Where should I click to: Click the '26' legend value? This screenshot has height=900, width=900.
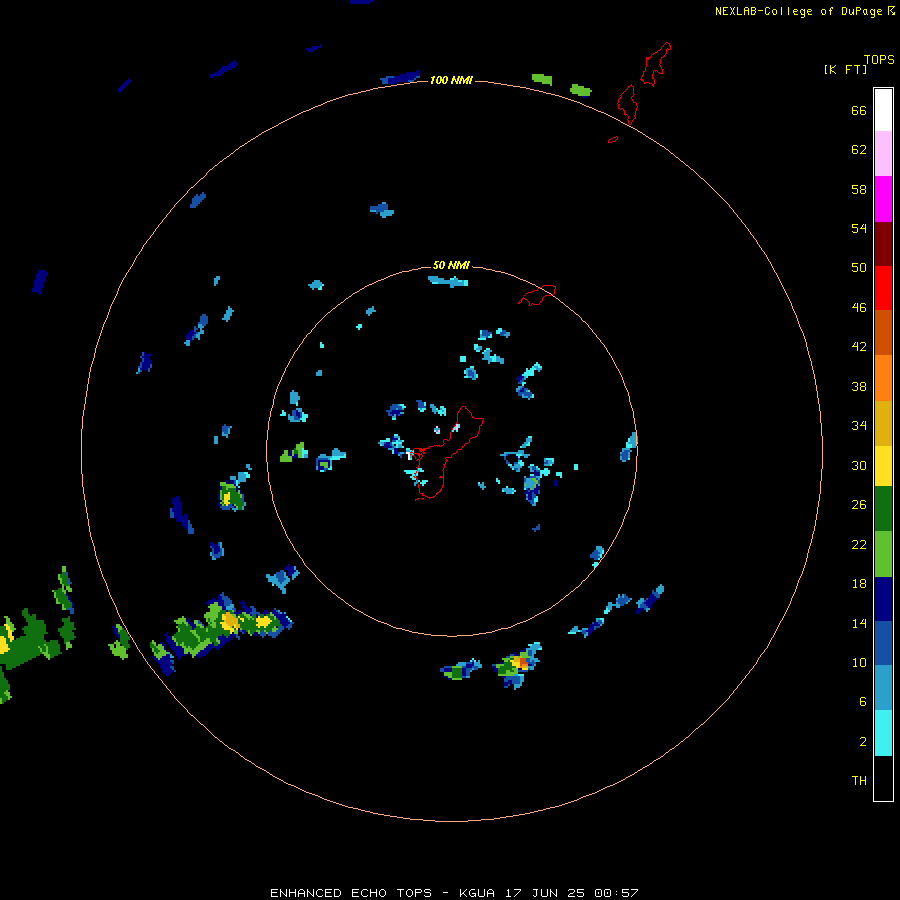point(859,505)
